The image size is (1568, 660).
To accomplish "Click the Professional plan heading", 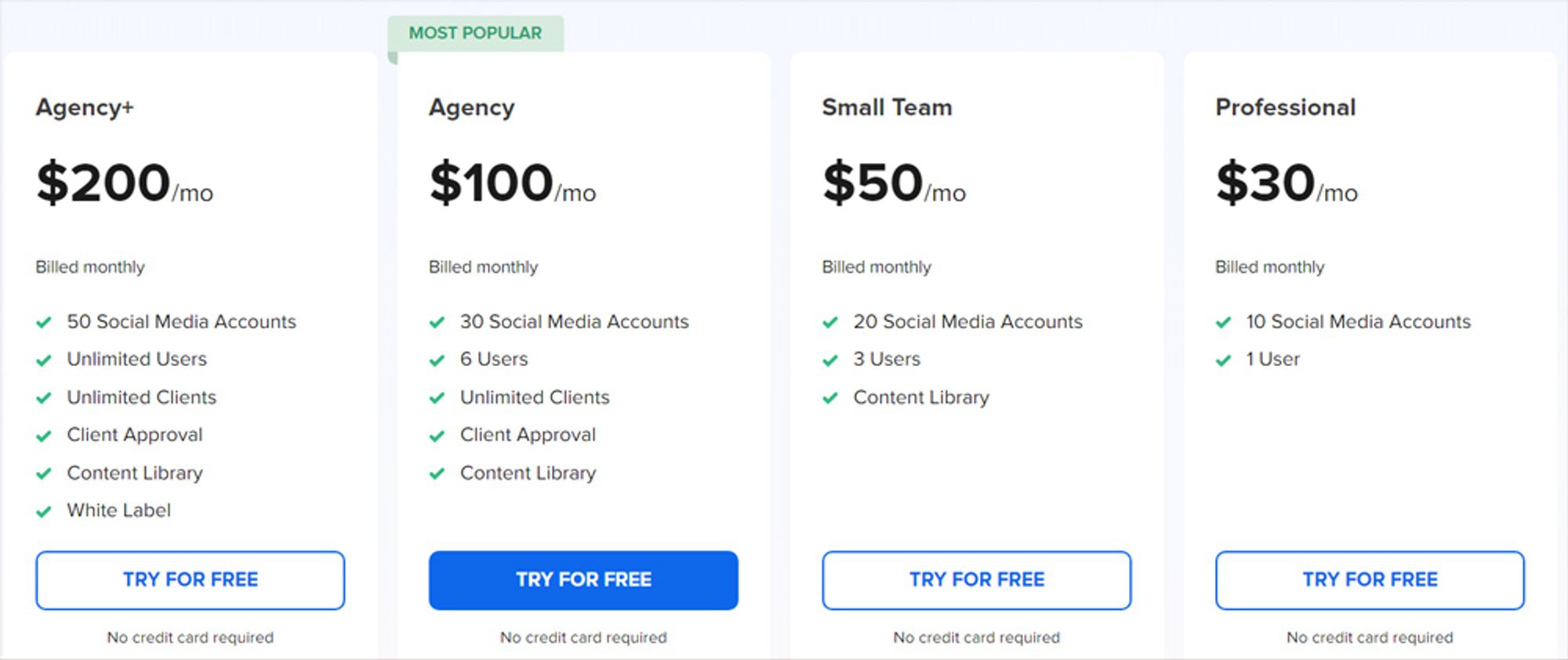I will pyautogui.click(x=1286, y=107).
